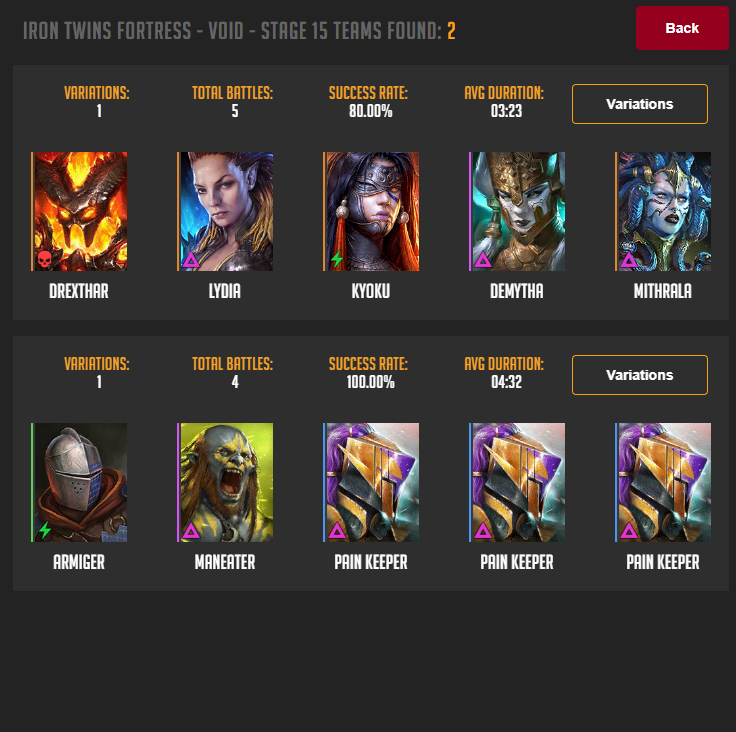Image resolution: width=736 pixels, height=732 pixels.
Task: Select the Kyoku champion portrait
Action: (x=371, y=211)
